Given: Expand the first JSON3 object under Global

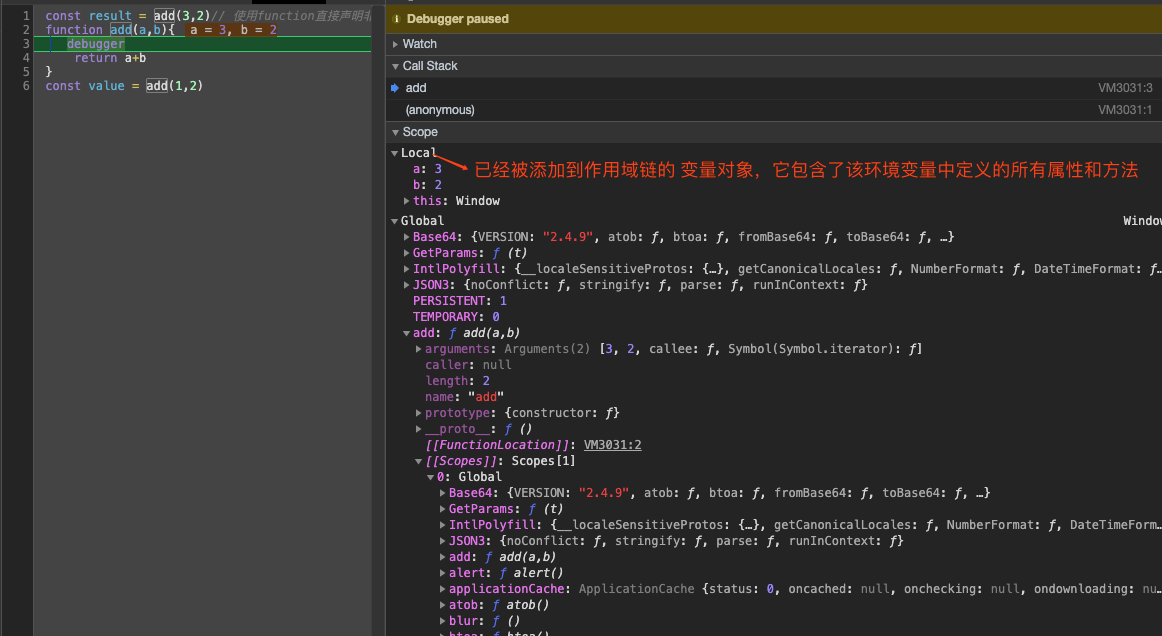Looking at the screenshot, I should pos(407,285).
